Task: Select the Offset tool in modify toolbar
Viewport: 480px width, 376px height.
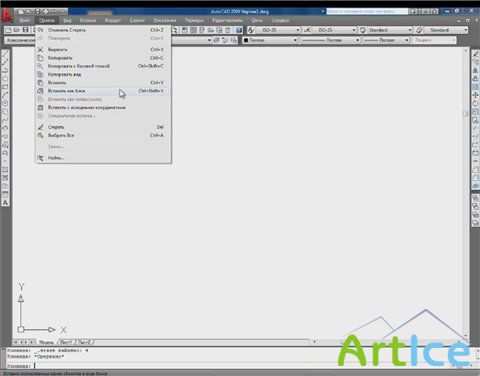Action: pos(476,79)
